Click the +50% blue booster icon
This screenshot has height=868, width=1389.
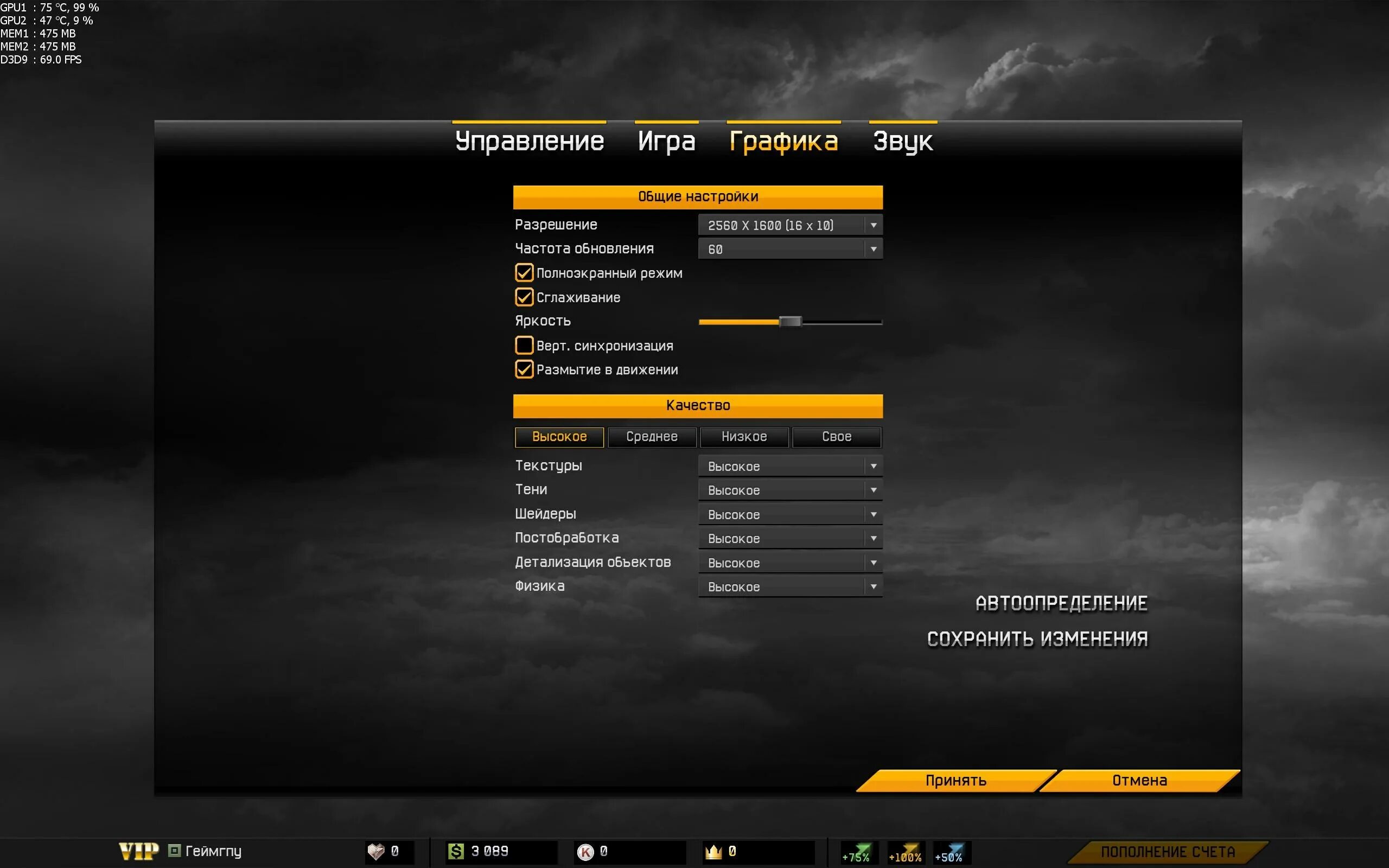tap(950, 852)
